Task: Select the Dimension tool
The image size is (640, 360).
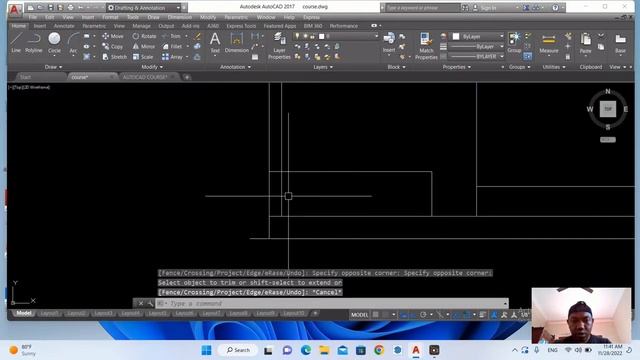Action: pos(237,43)
